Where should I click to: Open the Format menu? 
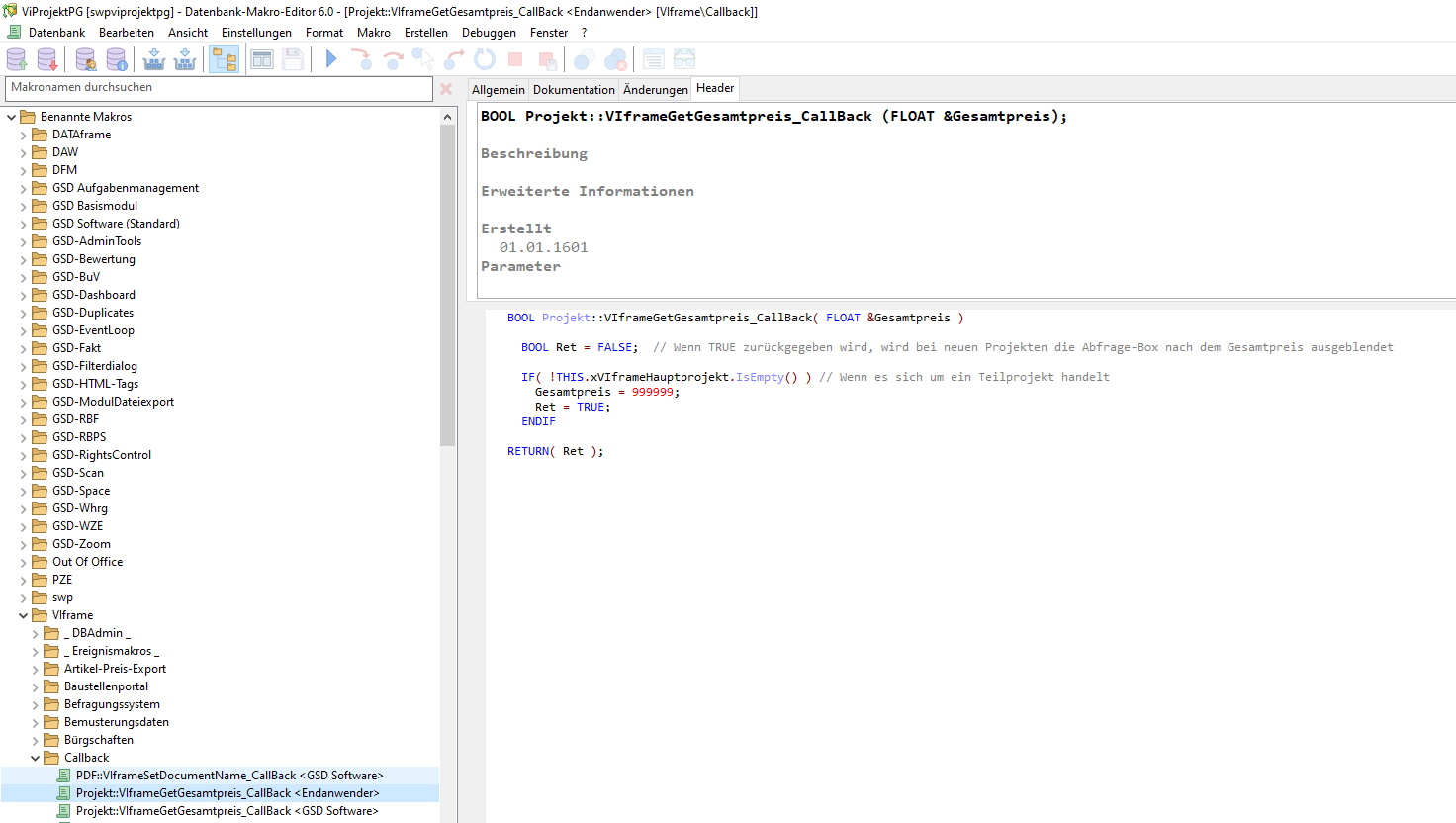(324, 33)
